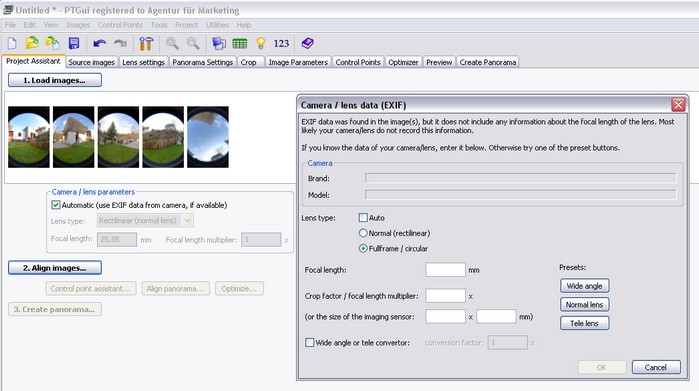Open the Help menu

(243, 25)
